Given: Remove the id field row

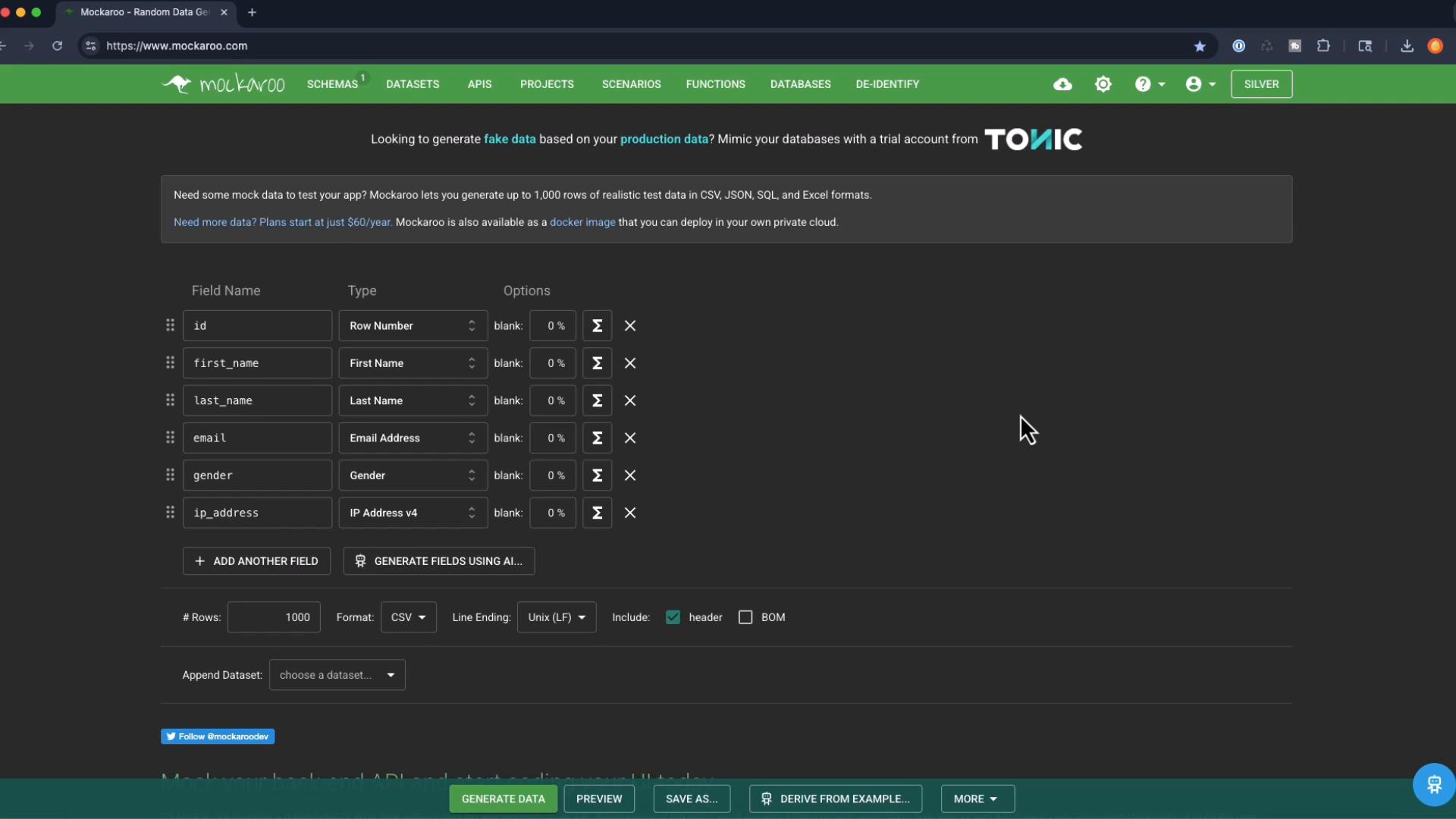Looking at the screenshot, I should point(630,326).
